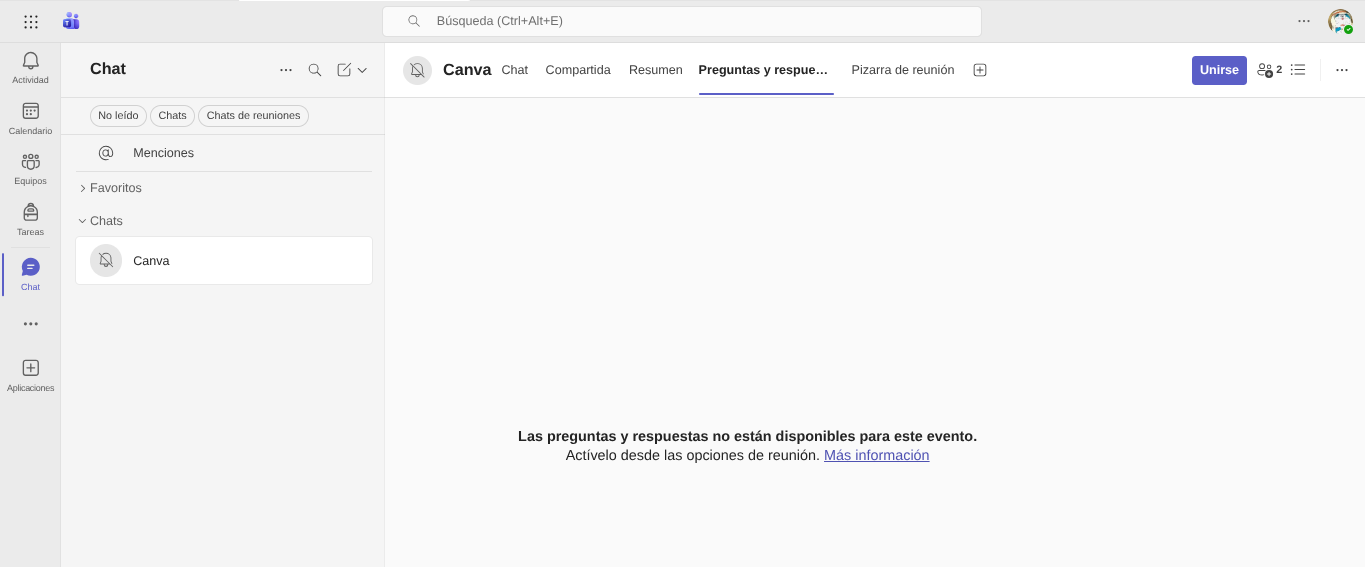Switch to Pizarra de reunión tab
Screen dimensions: 1365x567
pyautogui.click(x=903, y=70)
